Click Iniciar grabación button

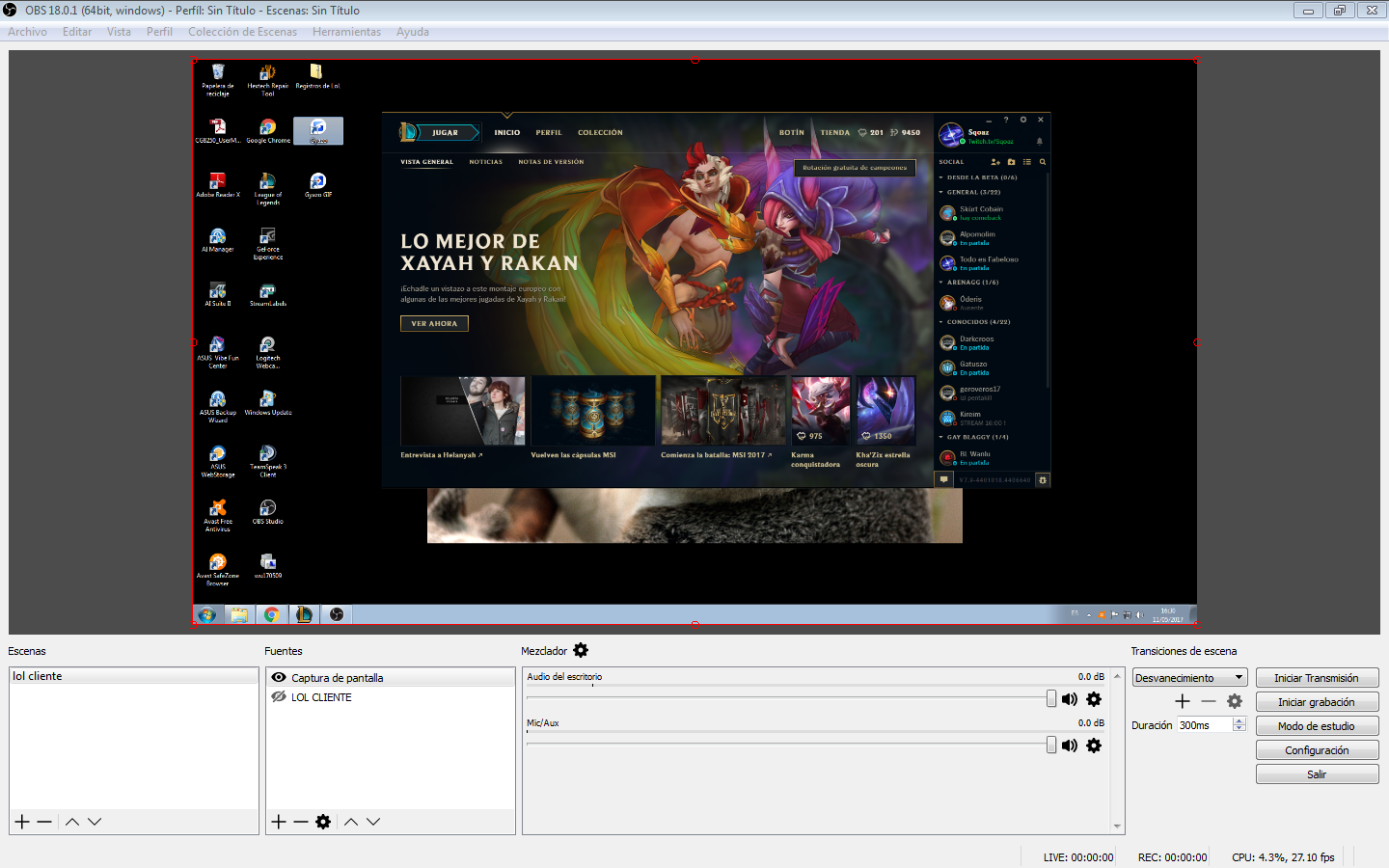(x=1317, y=702)
